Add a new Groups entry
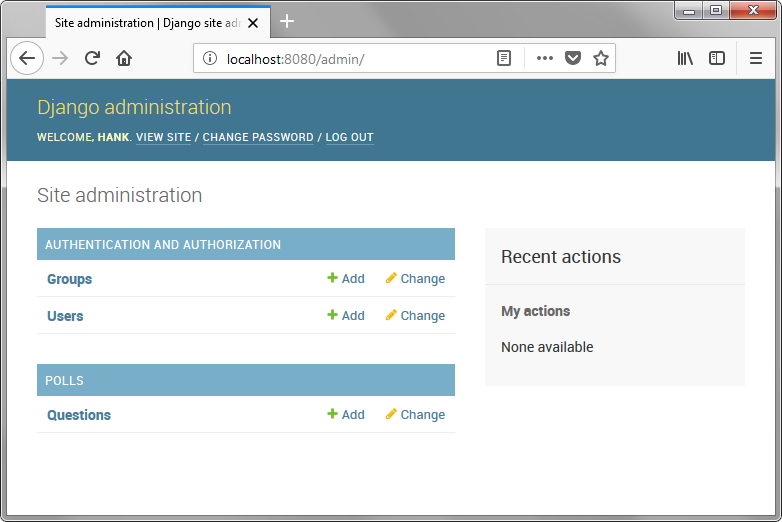 346,279
